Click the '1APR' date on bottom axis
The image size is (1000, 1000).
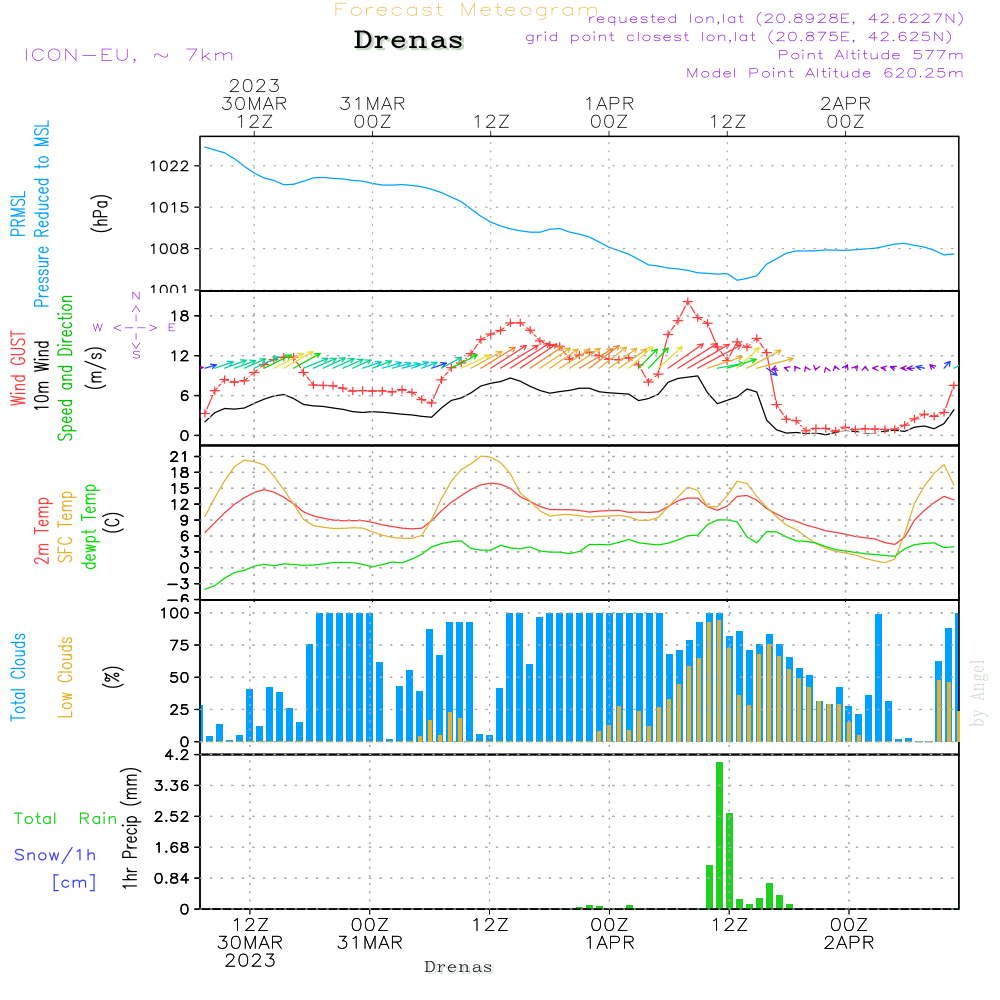(609, 942)
